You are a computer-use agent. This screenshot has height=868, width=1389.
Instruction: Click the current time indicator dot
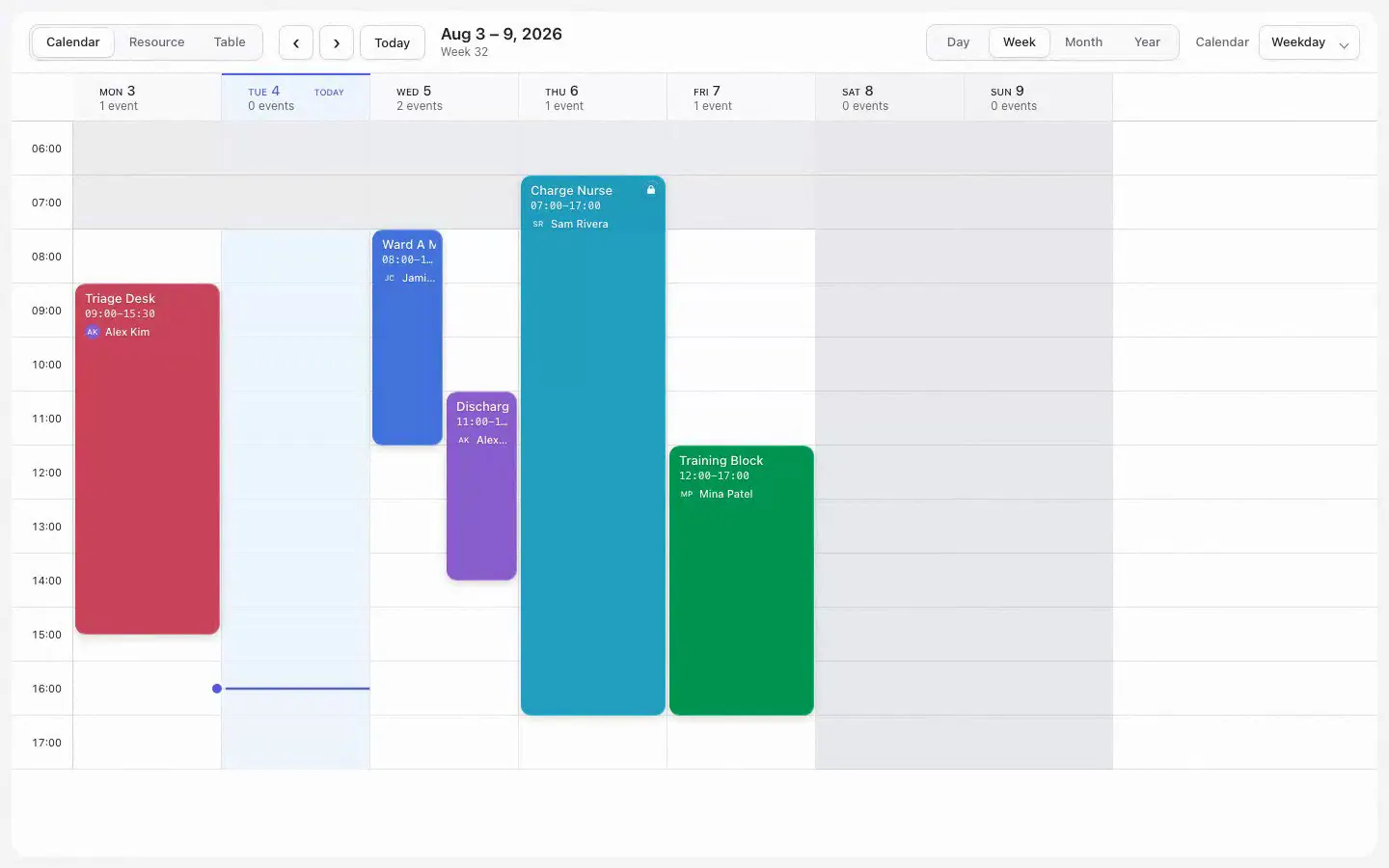pos(217,689)
